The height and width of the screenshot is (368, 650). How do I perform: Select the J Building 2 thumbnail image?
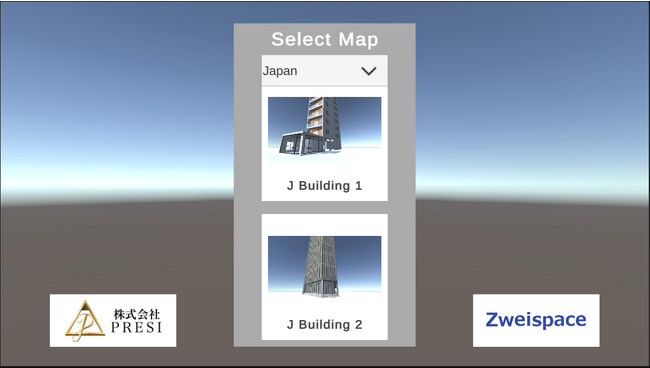point(325,267)
